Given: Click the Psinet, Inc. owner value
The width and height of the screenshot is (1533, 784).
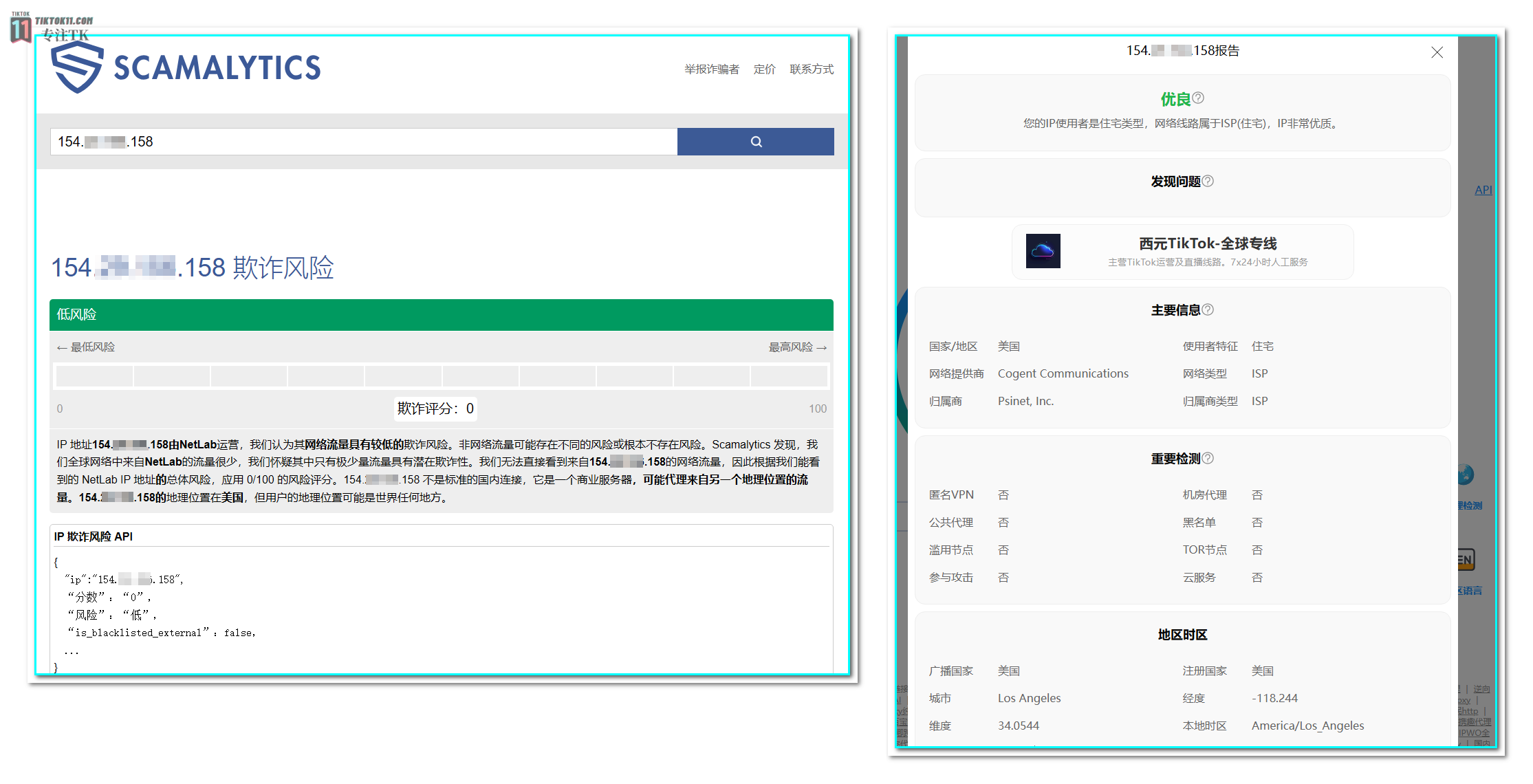Looking at the screenshot, I should pos(1025,401).
